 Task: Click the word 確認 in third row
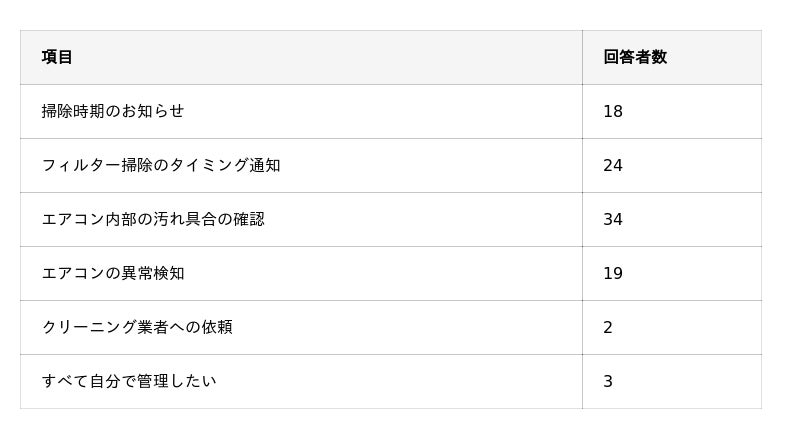point(249,220)
